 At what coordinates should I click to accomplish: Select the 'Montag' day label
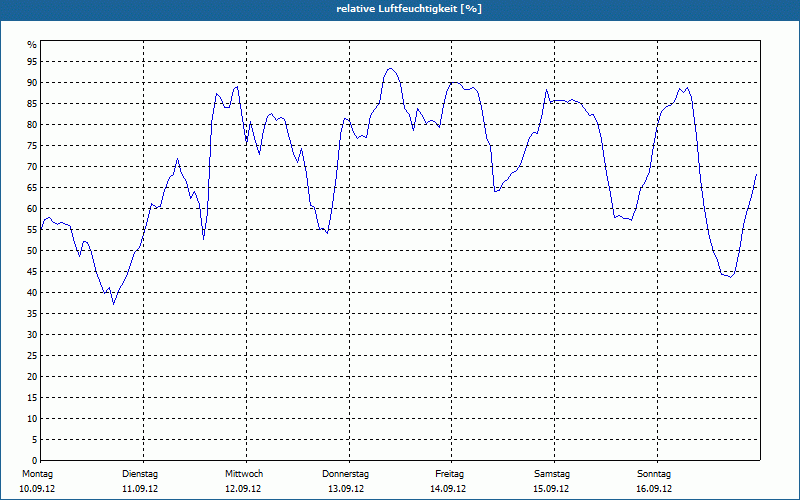pyautogui.click(x=37, y=474)
